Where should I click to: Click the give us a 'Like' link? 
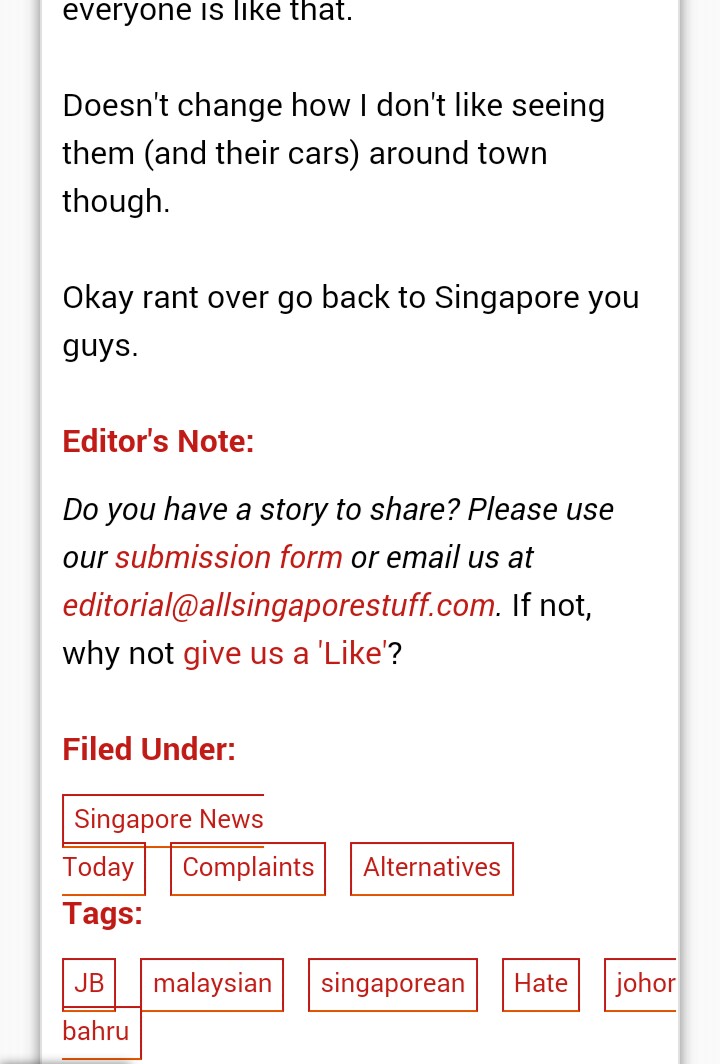coord(286,654)
